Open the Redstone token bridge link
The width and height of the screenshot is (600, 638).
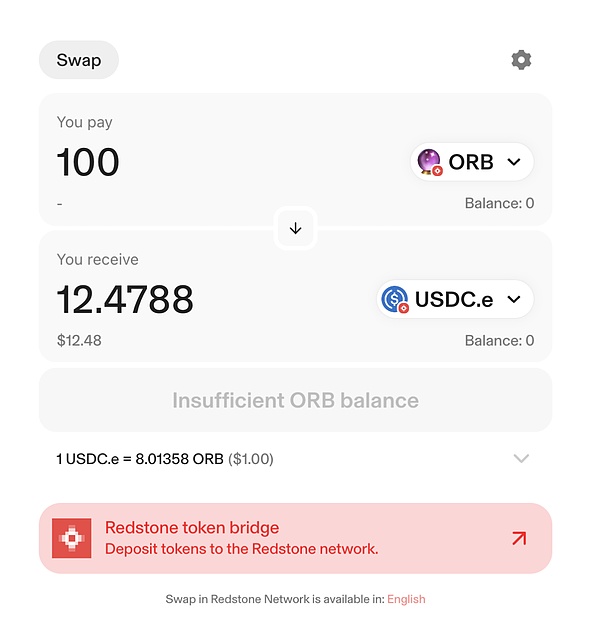click(192, 528)
